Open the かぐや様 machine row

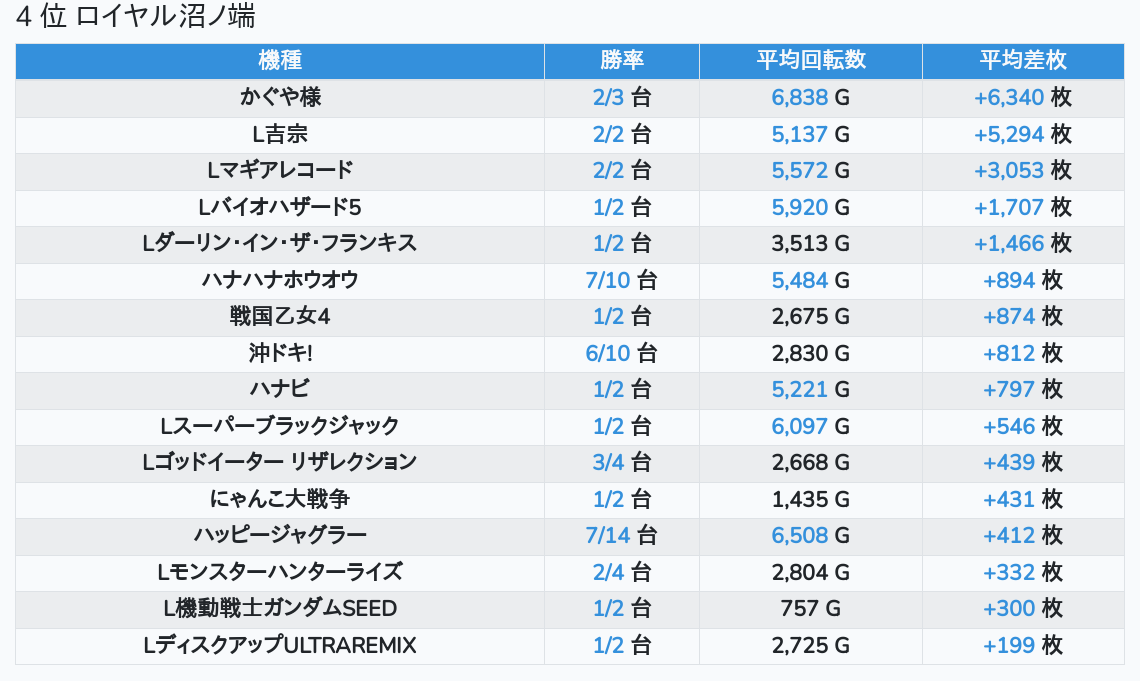click(x=570, y=97)
